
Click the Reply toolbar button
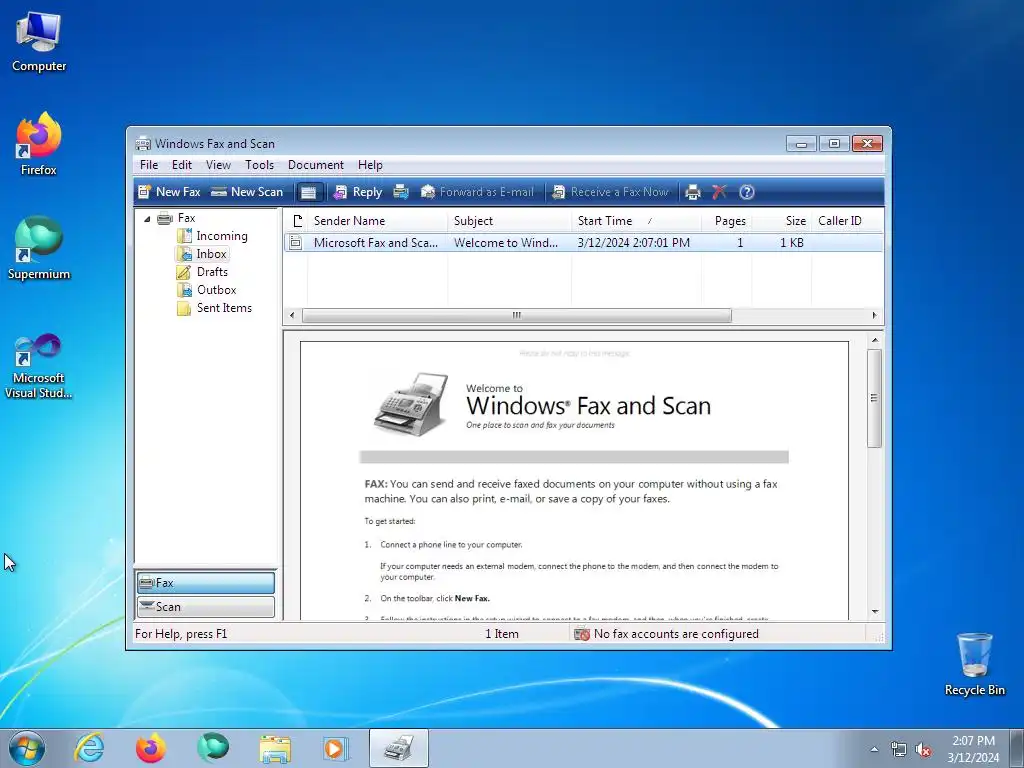pyautogui.click(x=358, y=192)
